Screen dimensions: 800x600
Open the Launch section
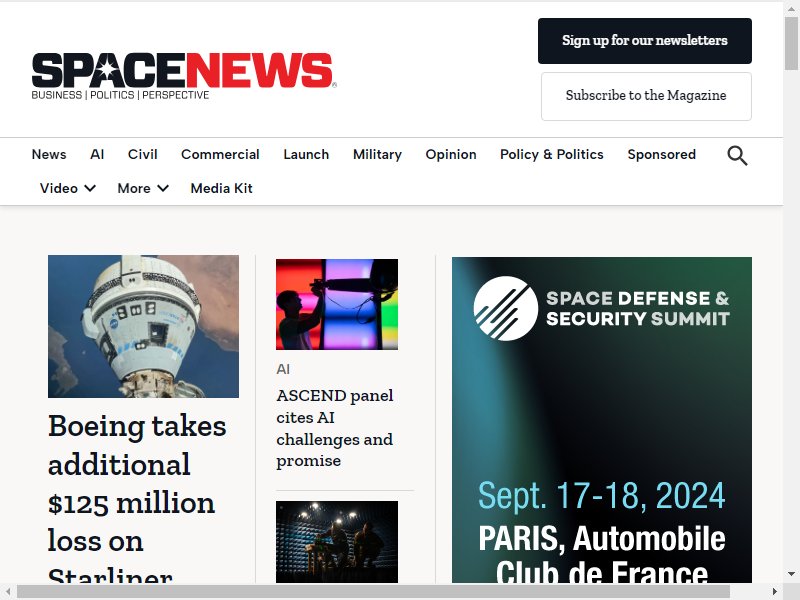306,154
